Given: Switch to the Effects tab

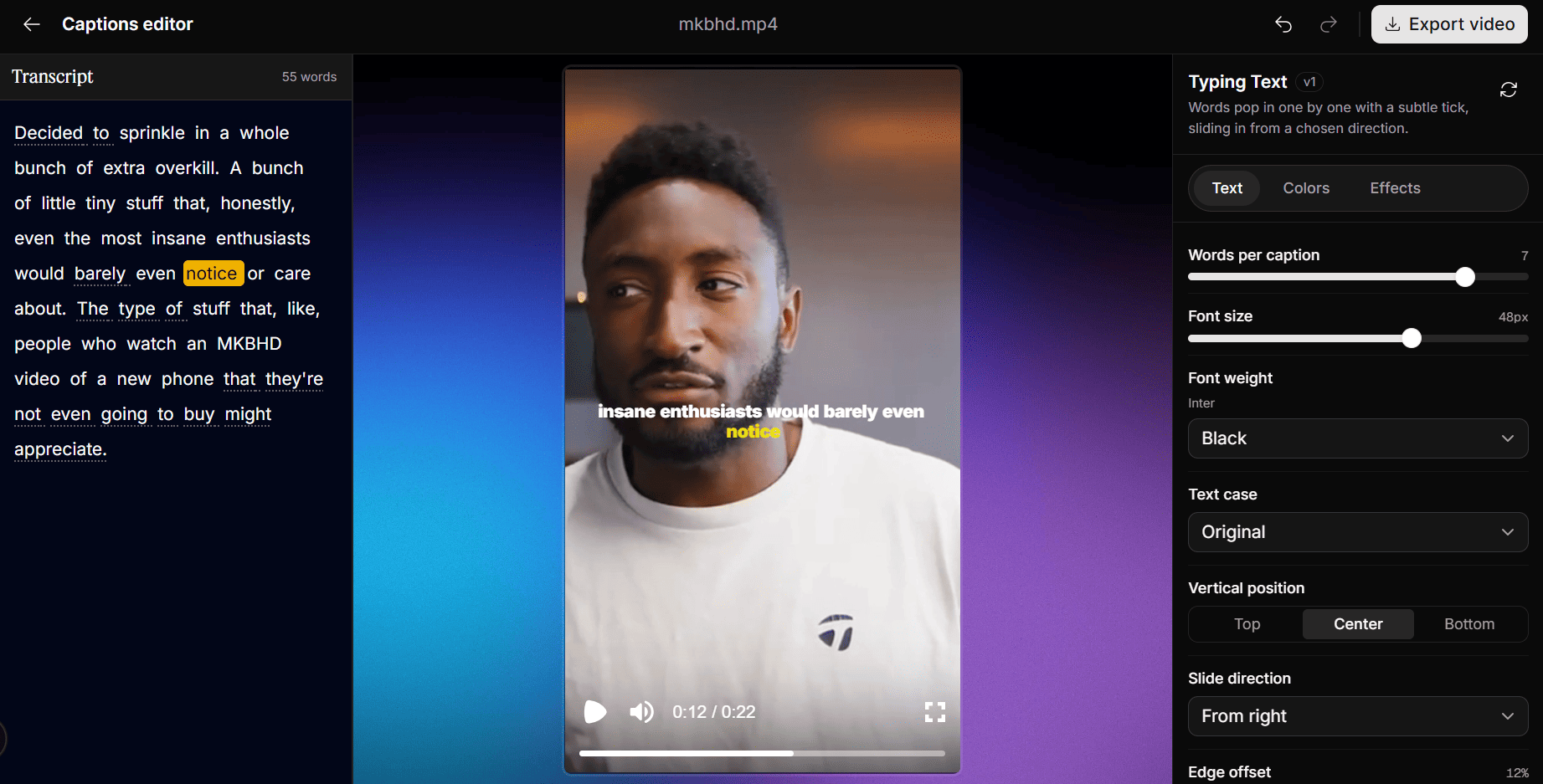Looking at the screenshot, I should pos(1395,188).
